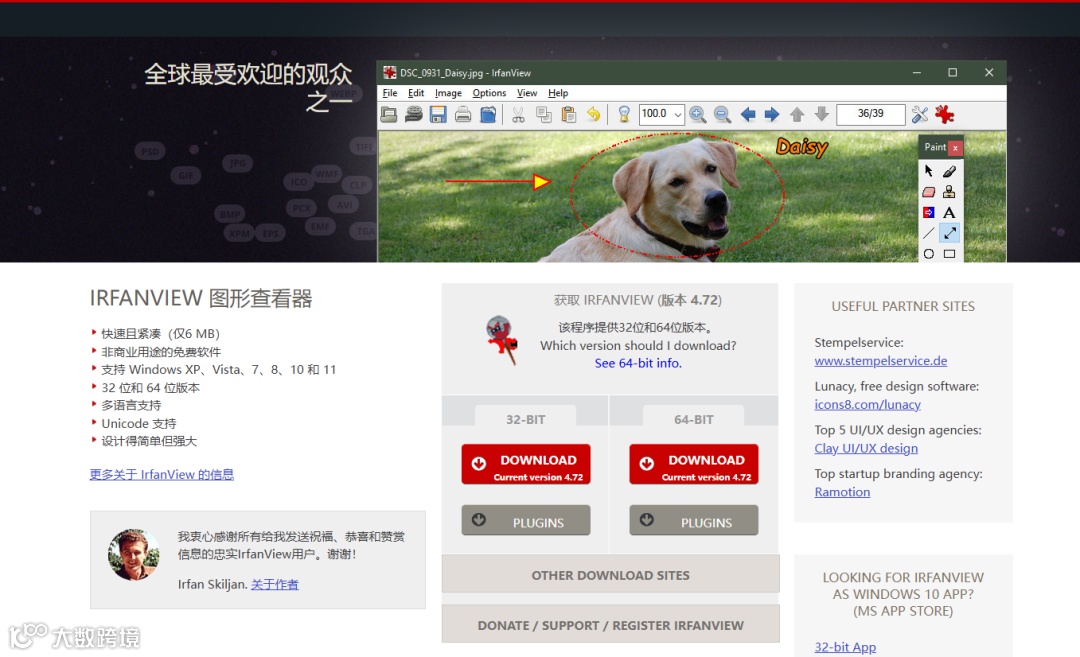Open the icons8.com/lunacy link
Screen dimensions: 1080x657
867,404
